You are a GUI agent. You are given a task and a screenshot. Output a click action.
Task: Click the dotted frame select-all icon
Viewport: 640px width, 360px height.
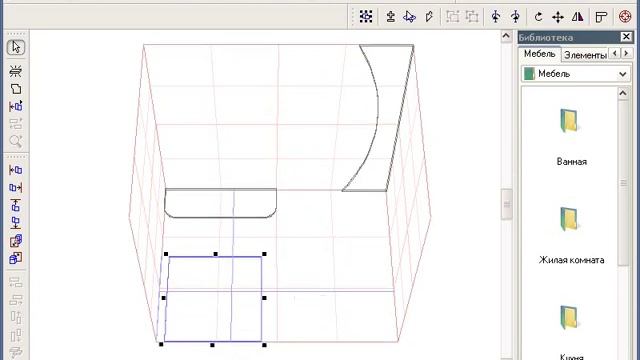tap(366, 16)
